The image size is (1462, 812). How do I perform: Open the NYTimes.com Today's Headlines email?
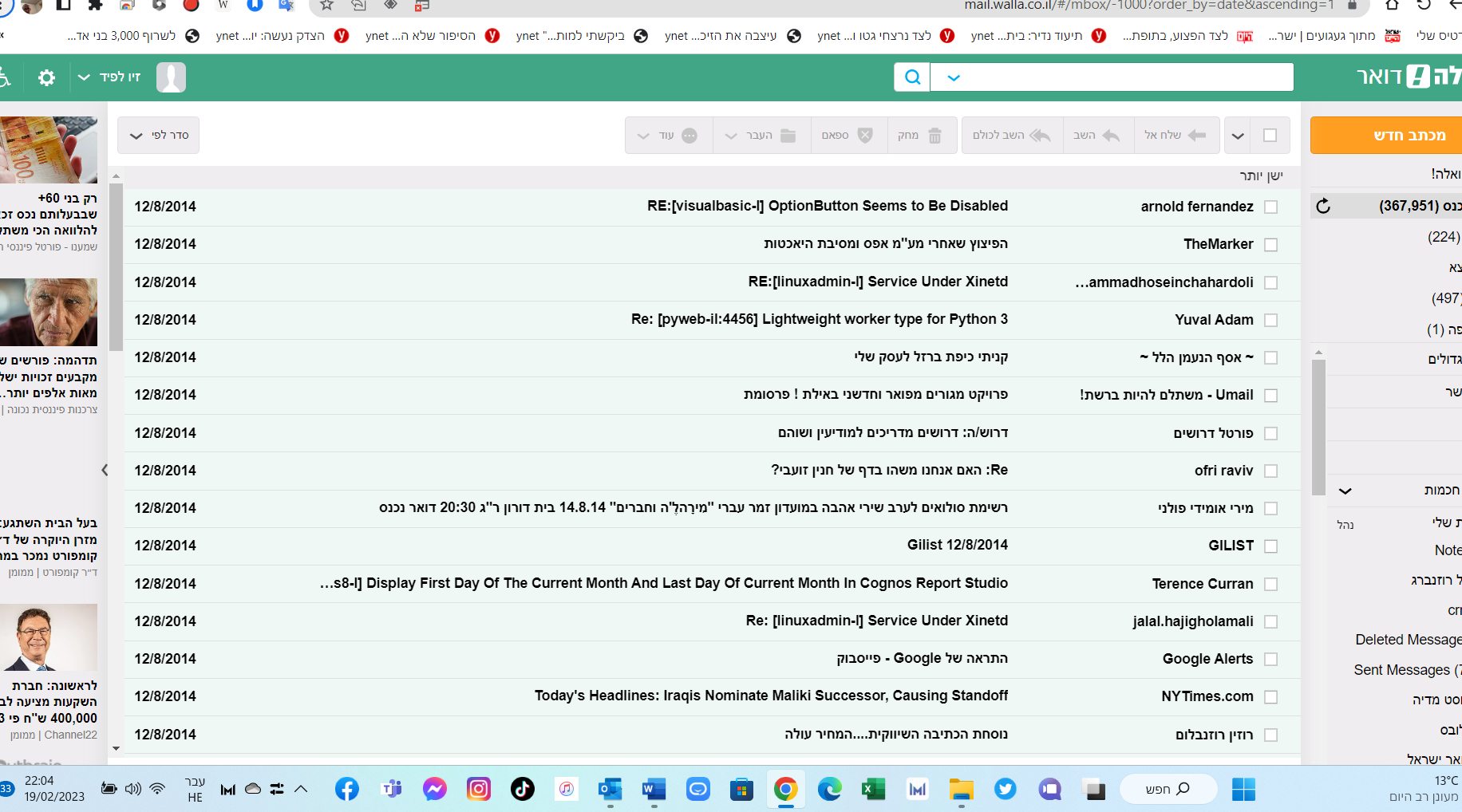tap(771, 696)
